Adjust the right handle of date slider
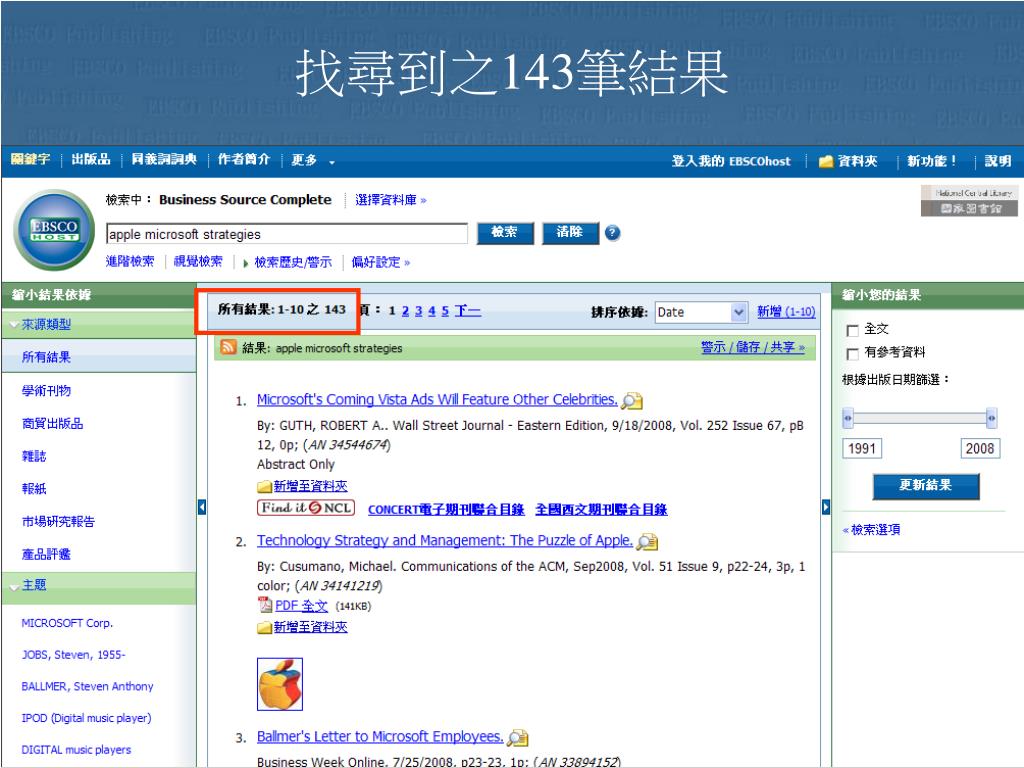The height and width of the screenshot is (768, 1024). point(991,418)
